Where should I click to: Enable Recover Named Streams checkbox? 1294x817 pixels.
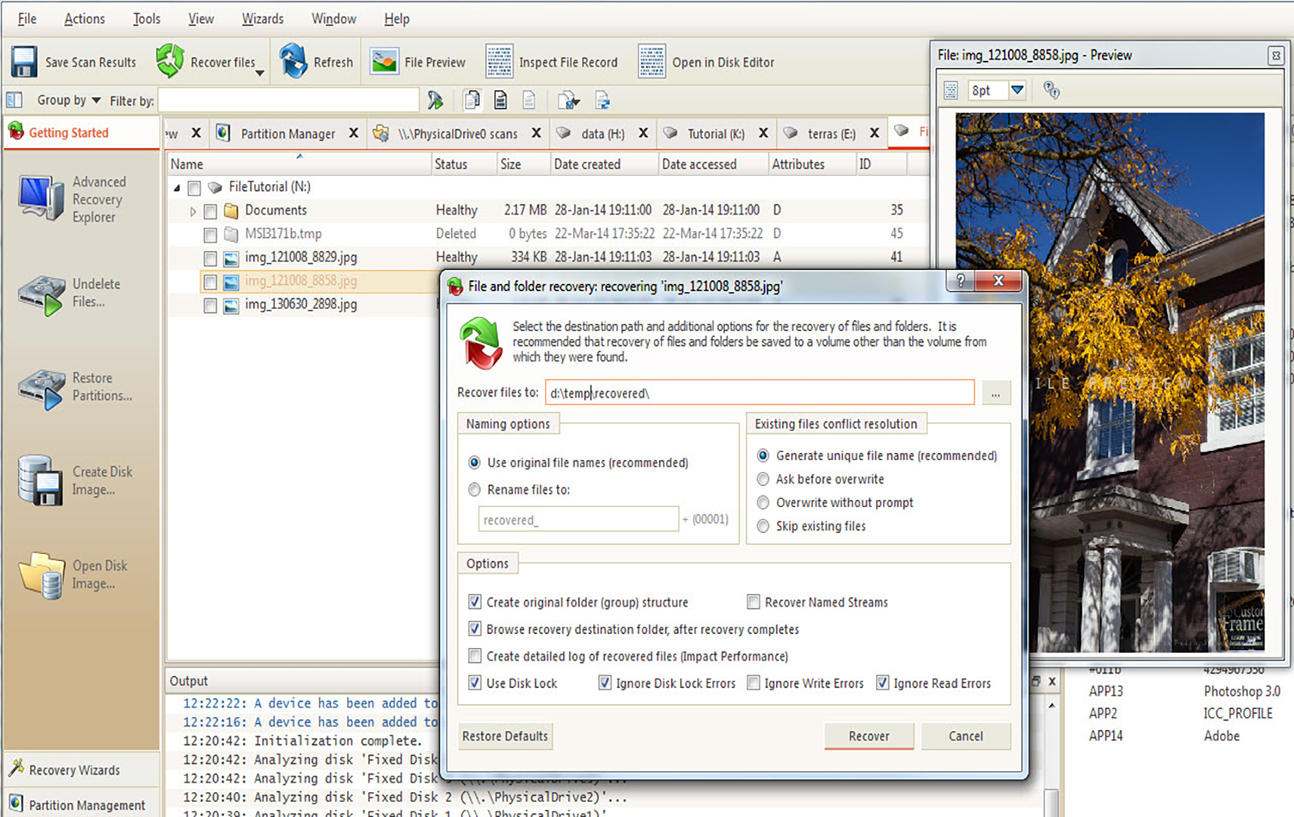click(754, 602)
